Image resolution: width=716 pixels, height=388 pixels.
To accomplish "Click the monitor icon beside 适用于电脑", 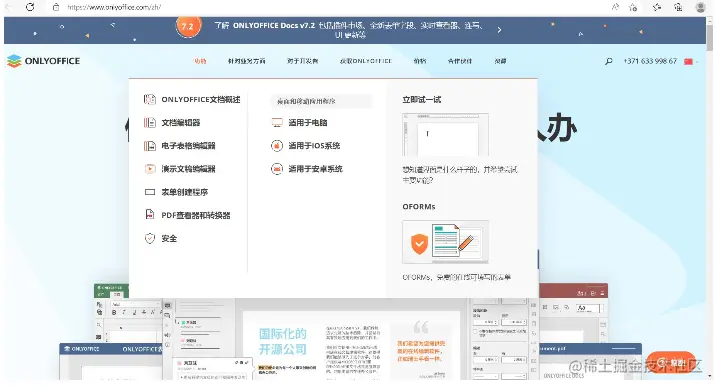I will (277, 122).
